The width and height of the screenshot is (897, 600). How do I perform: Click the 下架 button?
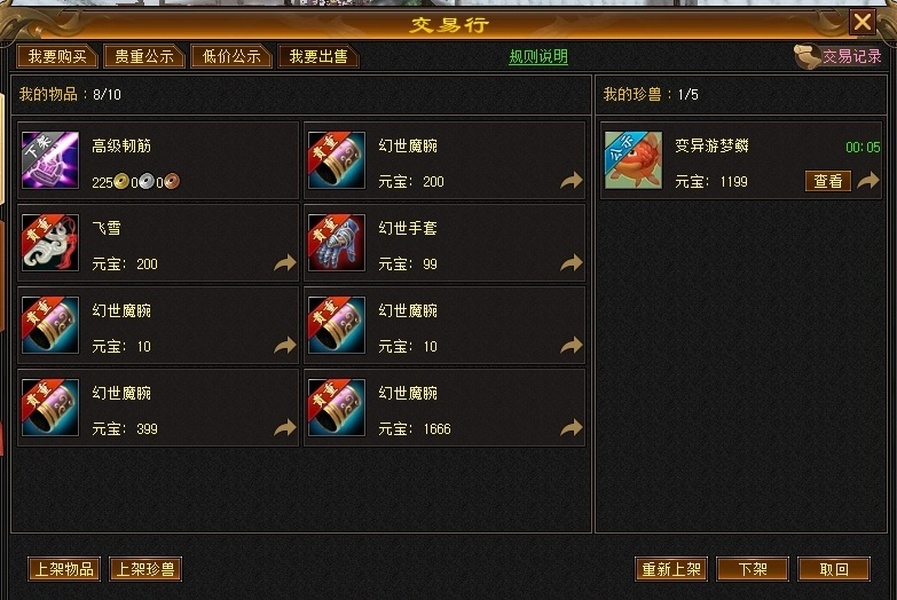click(x=752, y=569)
